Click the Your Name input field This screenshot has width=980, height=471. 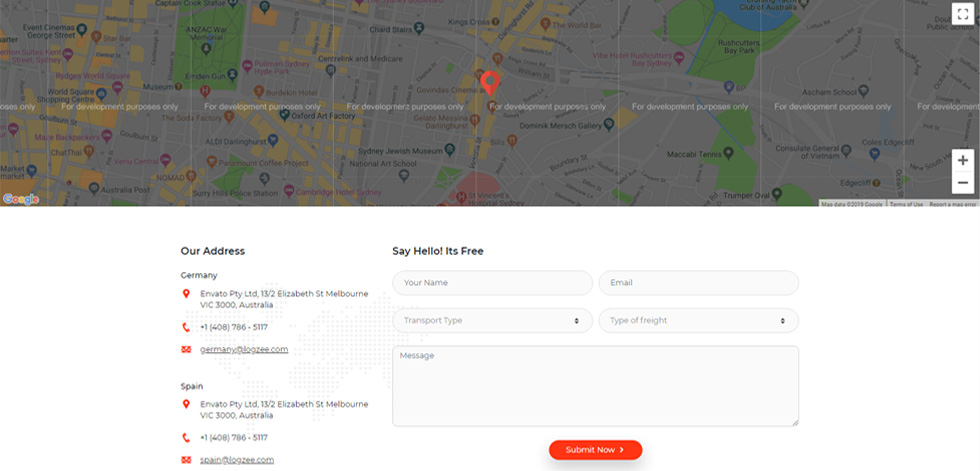click(492, 282)
